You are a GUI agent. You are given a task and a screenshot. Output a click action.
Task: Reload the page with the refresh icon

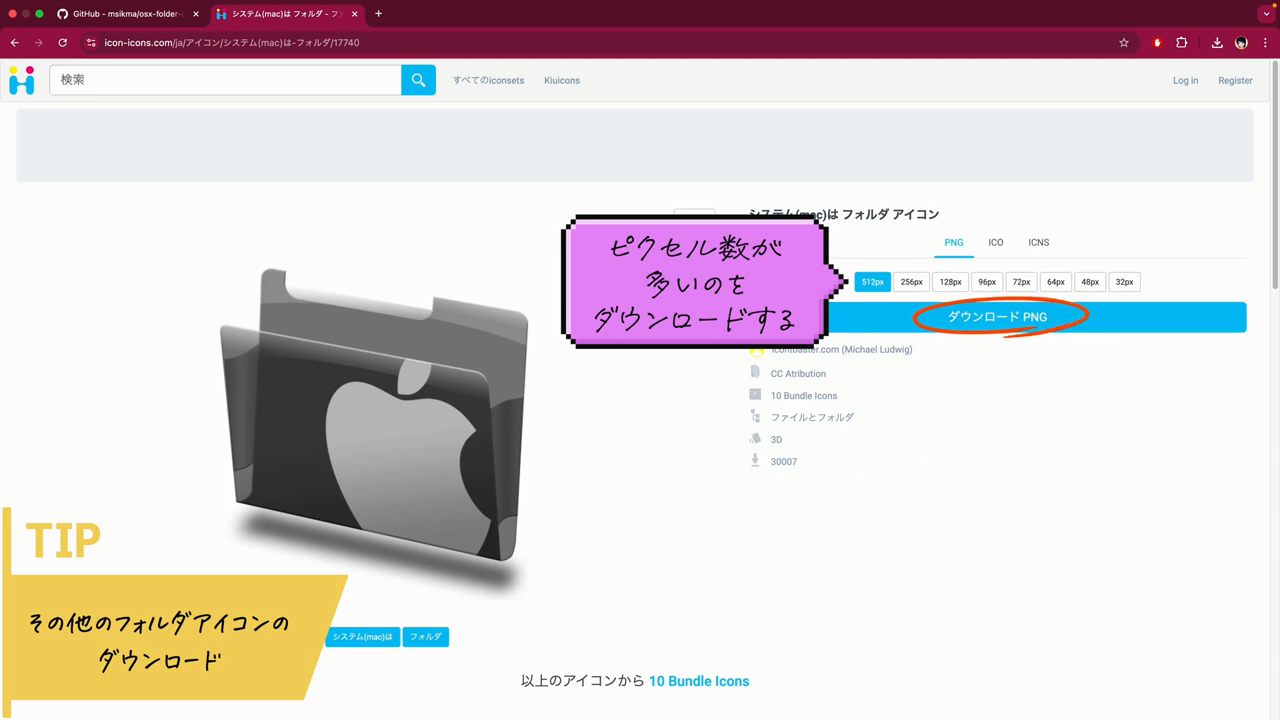point(62,43)
